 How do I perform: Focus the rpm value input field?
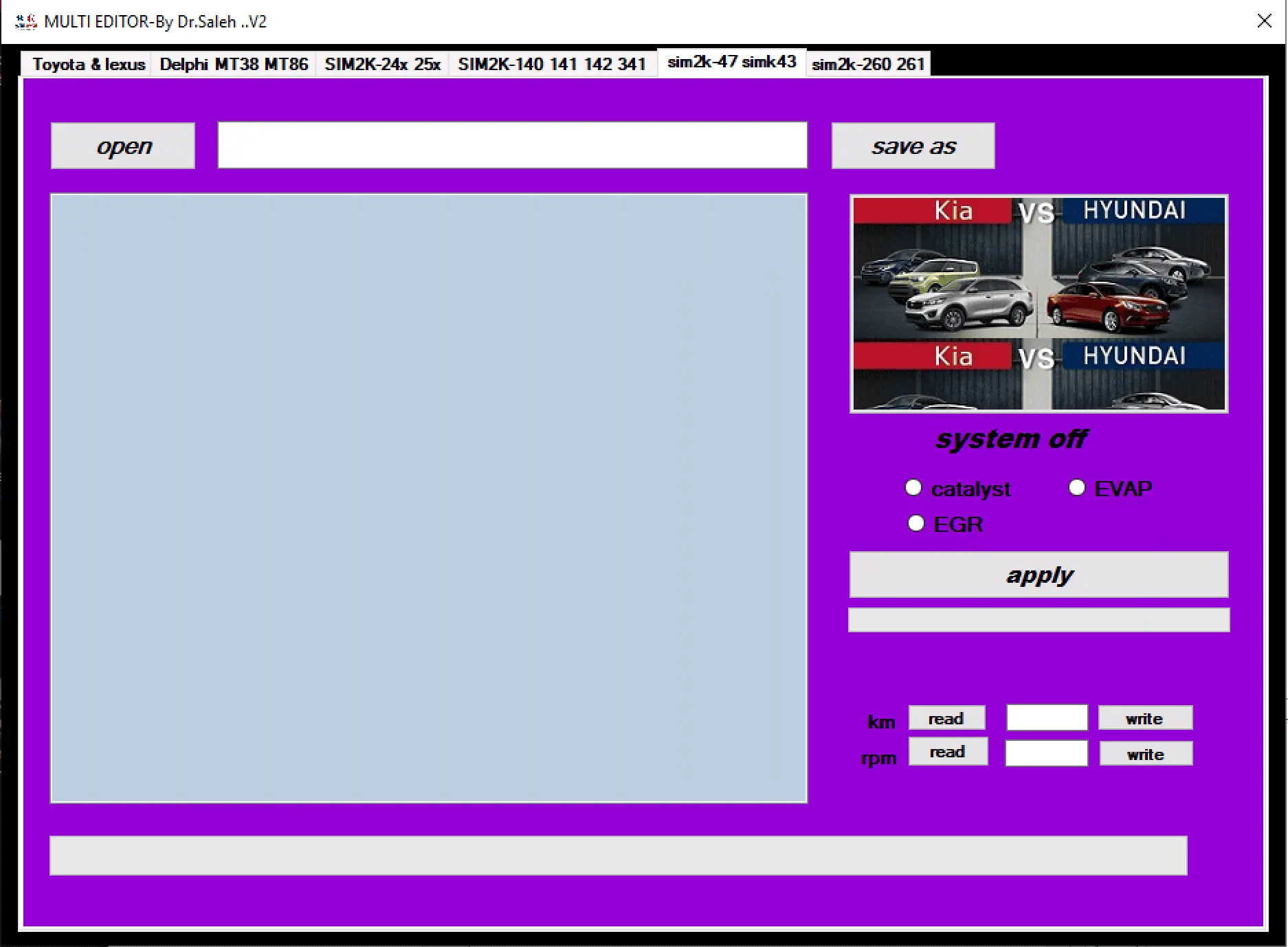tap(1046, 753)
